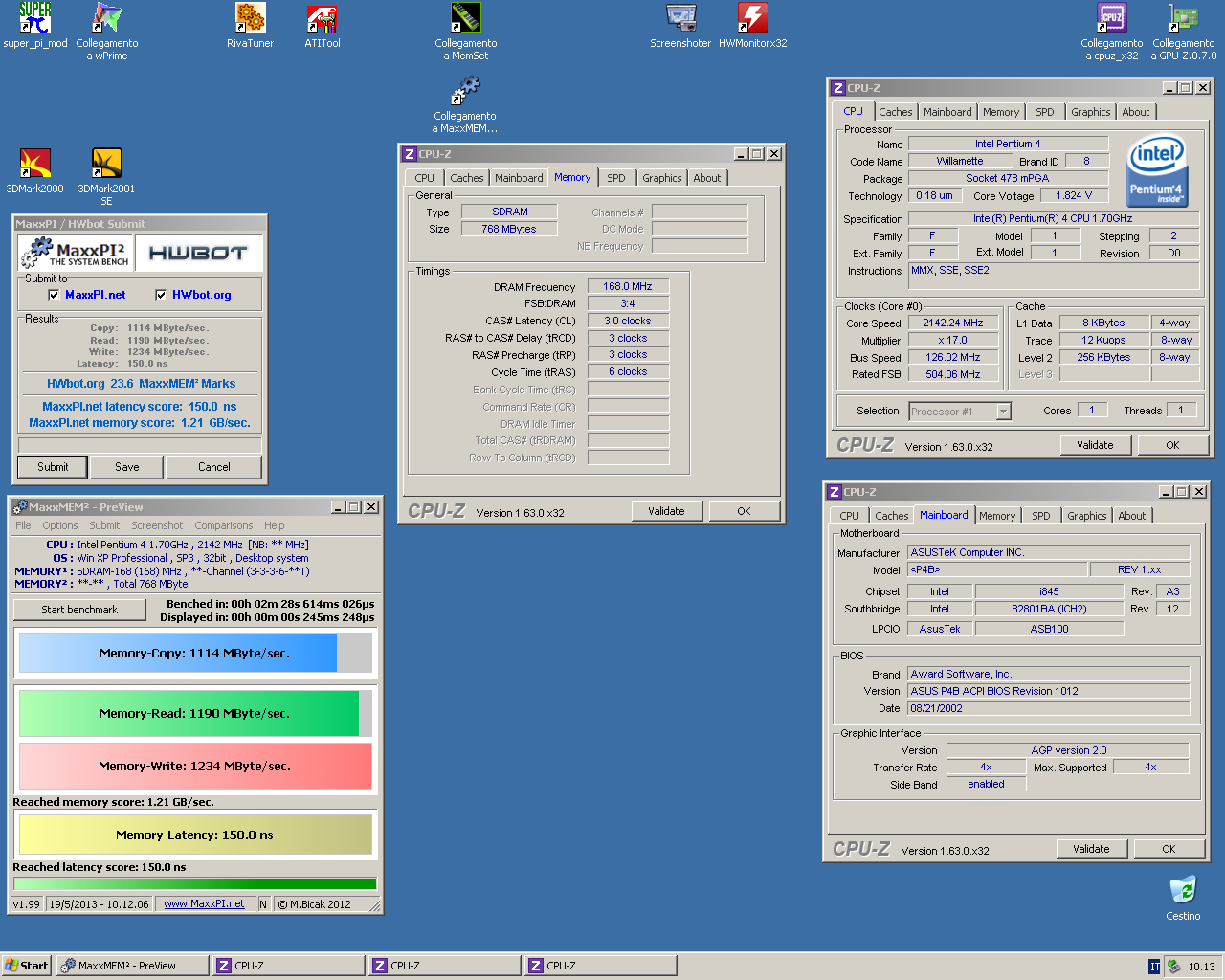Click Validate in Memory CPU-Z window
The width and height of the screenshot is (1225, 980).
[x=666, y=511]
